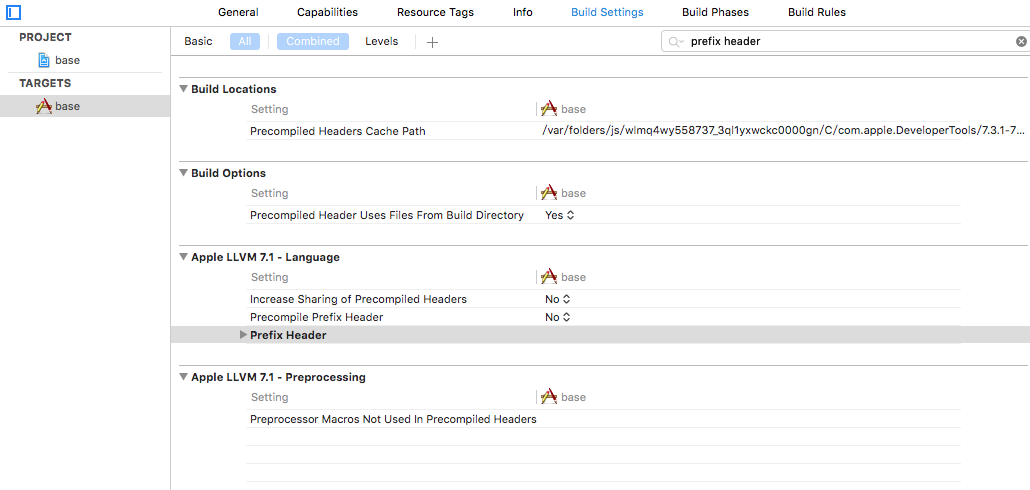Select the base target app icon in sidebar

tap(44, 106)
